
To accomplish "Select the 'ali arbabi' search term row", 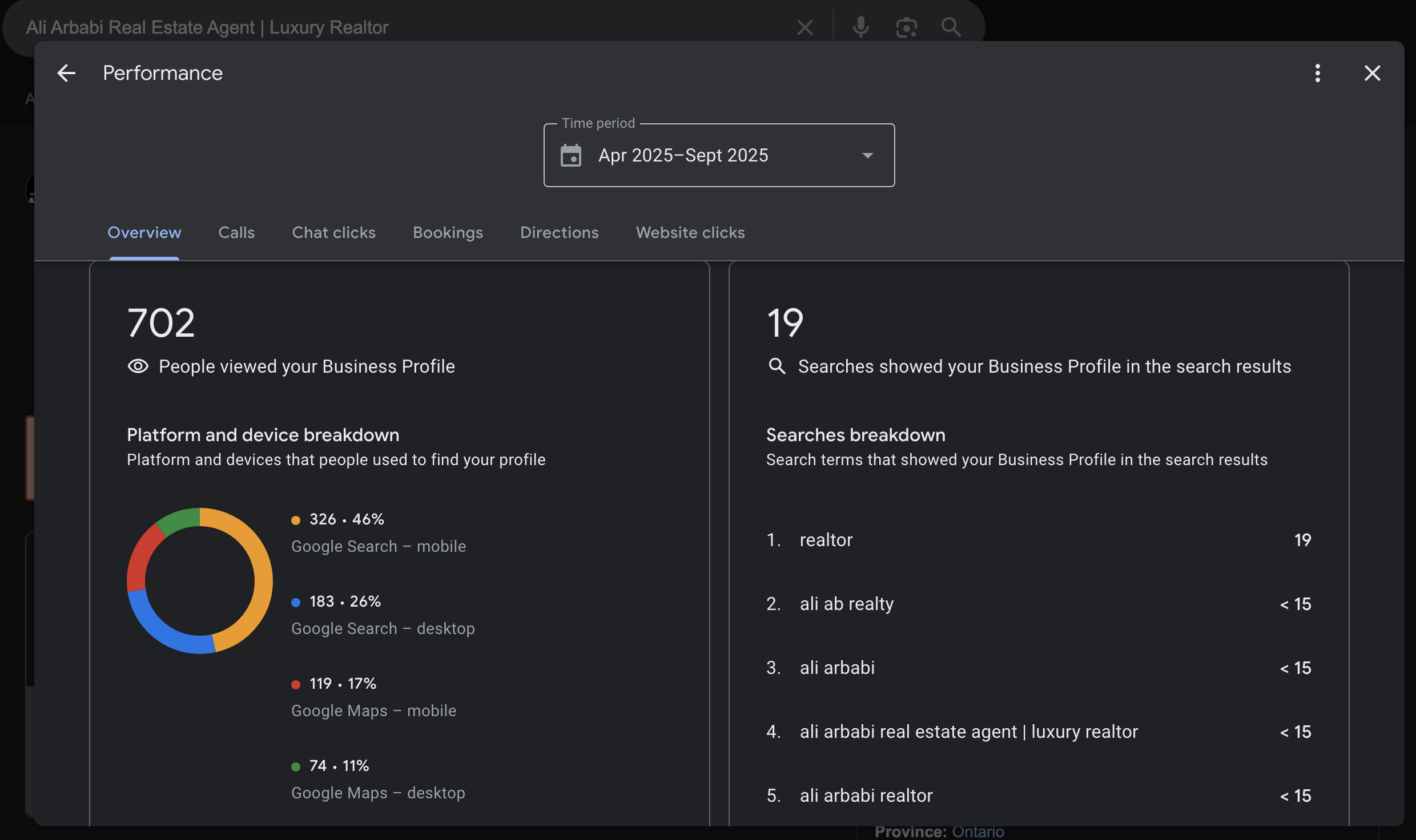I will 1039,668.
